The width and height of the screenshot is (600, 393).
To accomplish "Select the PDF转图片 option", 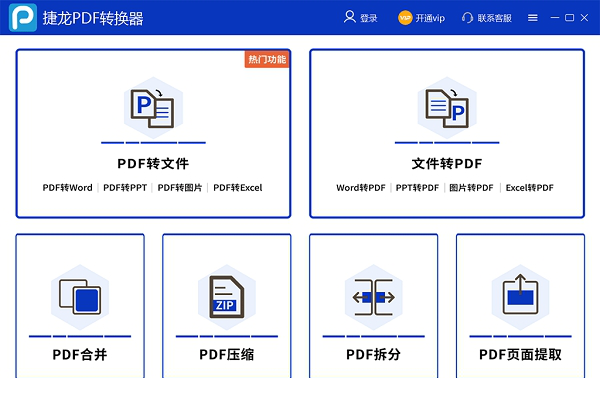I will coord(180,188).
